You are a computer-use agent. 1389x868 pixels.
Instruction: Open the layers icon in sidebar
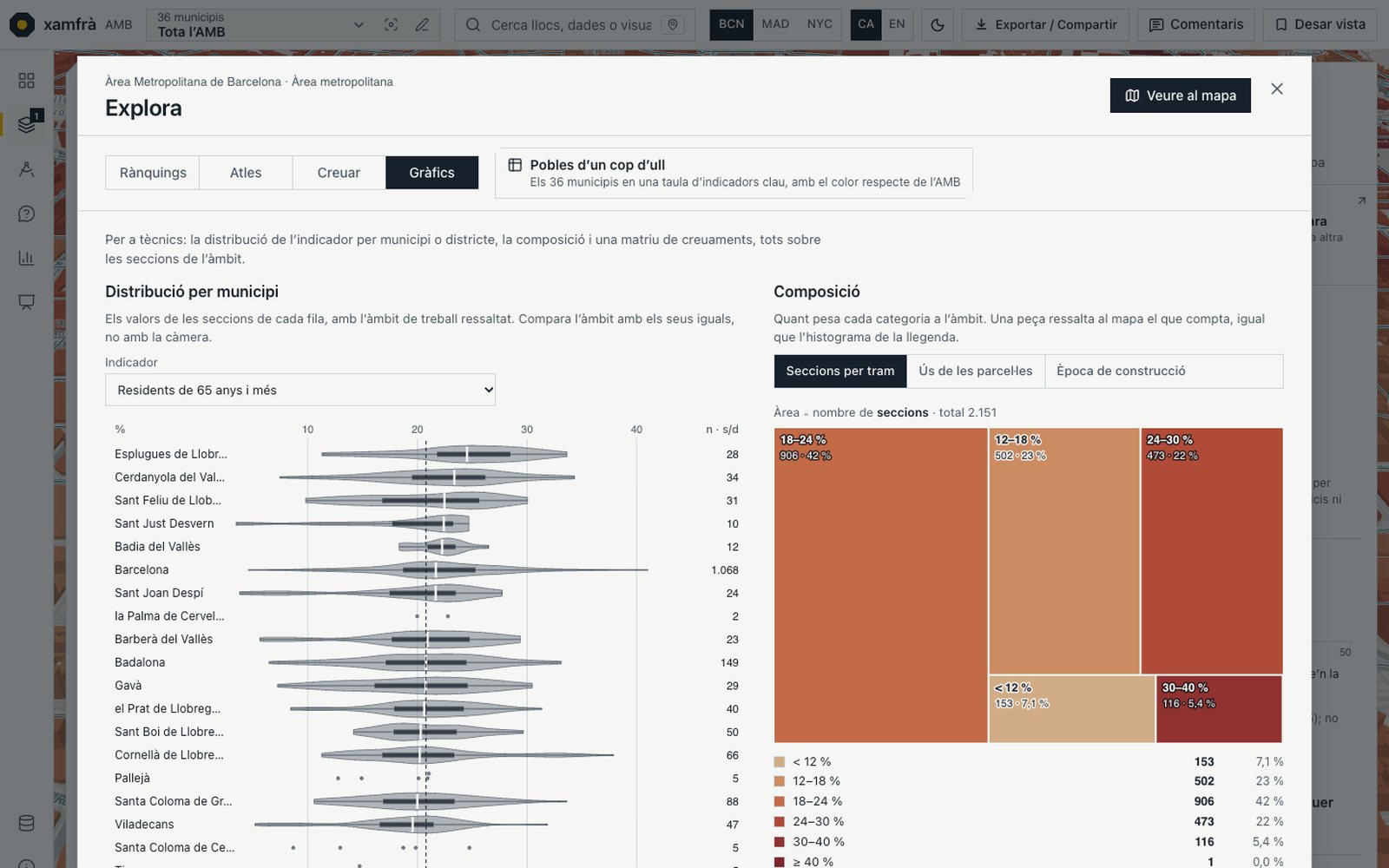point(26,125)
